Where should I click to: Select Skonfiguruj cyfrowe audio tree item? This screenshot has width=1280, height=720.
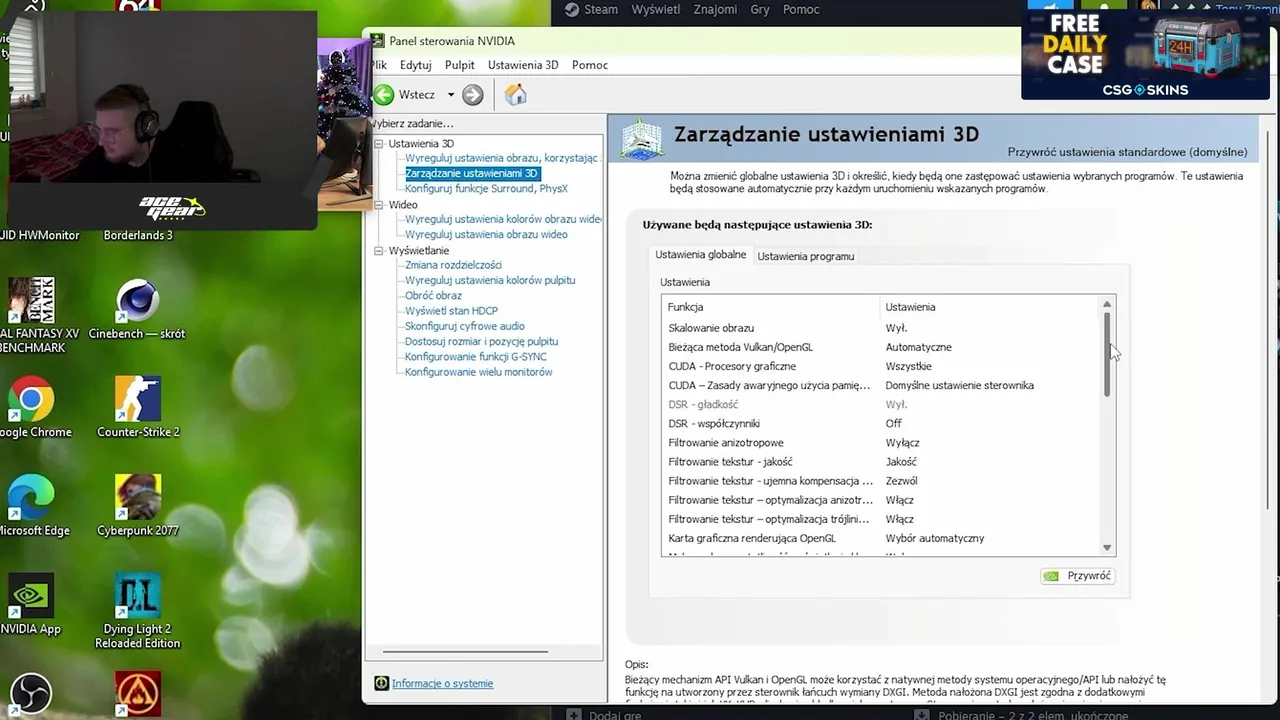(x=465, y=326)
